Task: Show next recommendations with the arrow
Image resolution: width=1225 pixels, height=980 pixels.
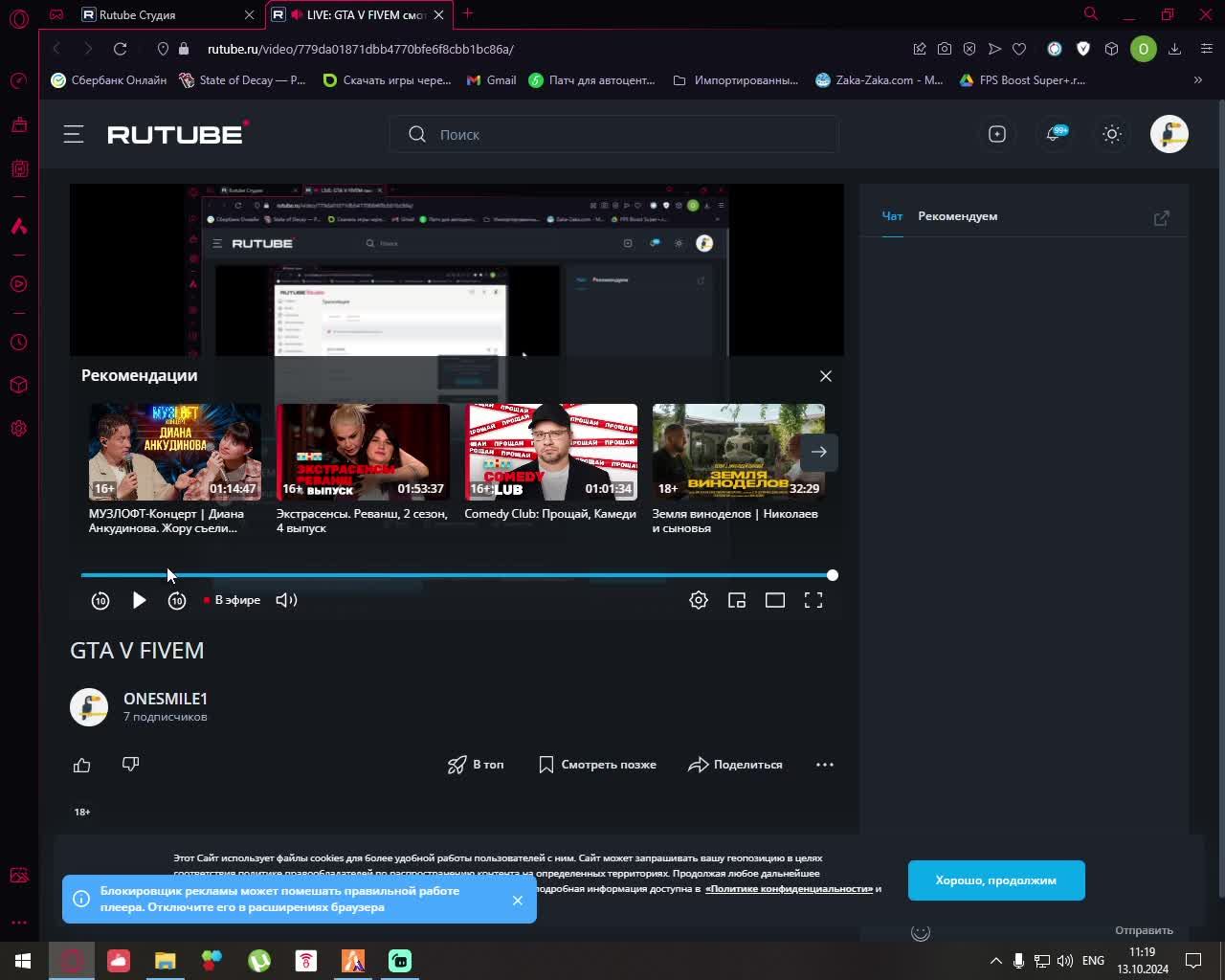Action: point(819,452)
